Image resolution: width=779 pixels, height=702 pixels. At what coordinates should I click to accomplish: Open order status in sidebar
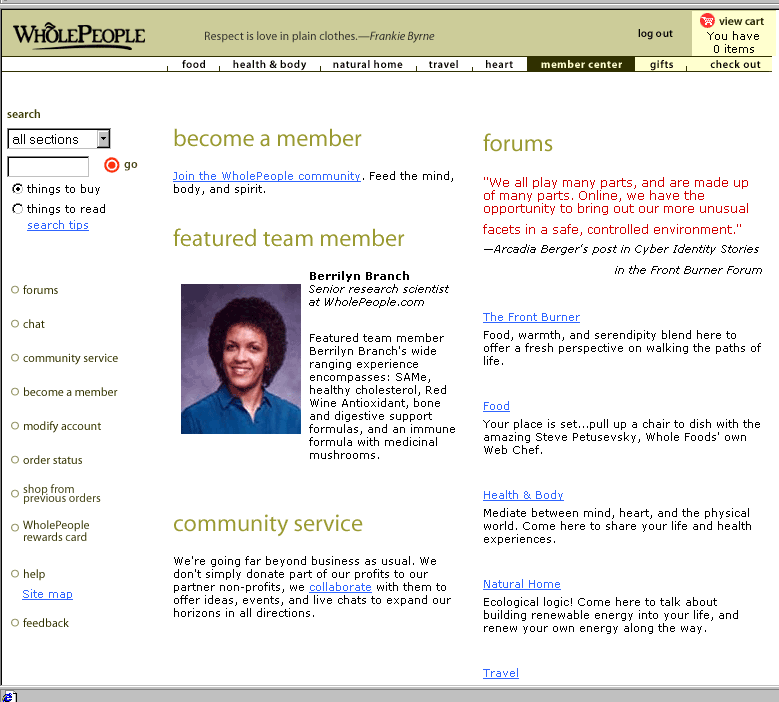[53, 460]
